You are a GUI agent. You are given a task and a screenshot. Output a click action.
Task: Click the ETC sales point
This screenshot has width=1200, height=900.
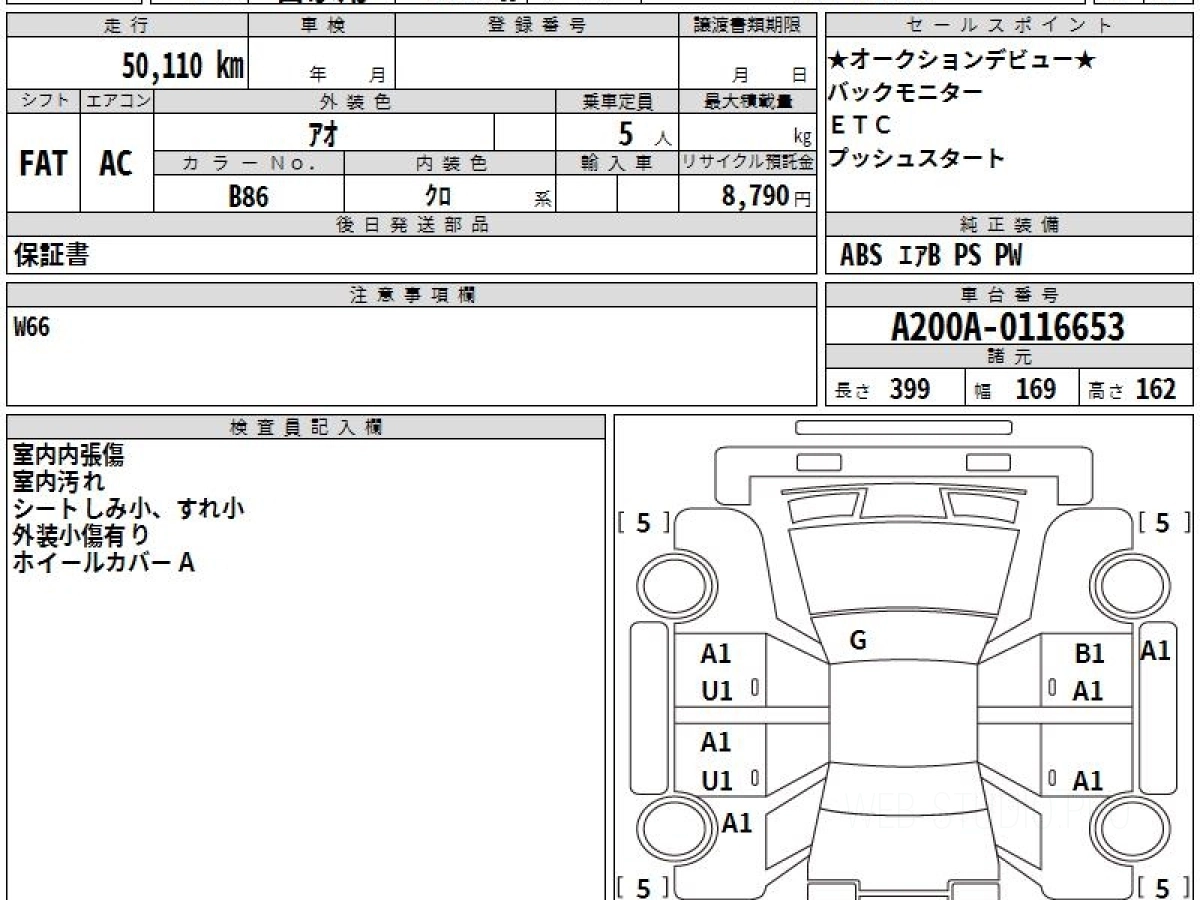point(860,126)
